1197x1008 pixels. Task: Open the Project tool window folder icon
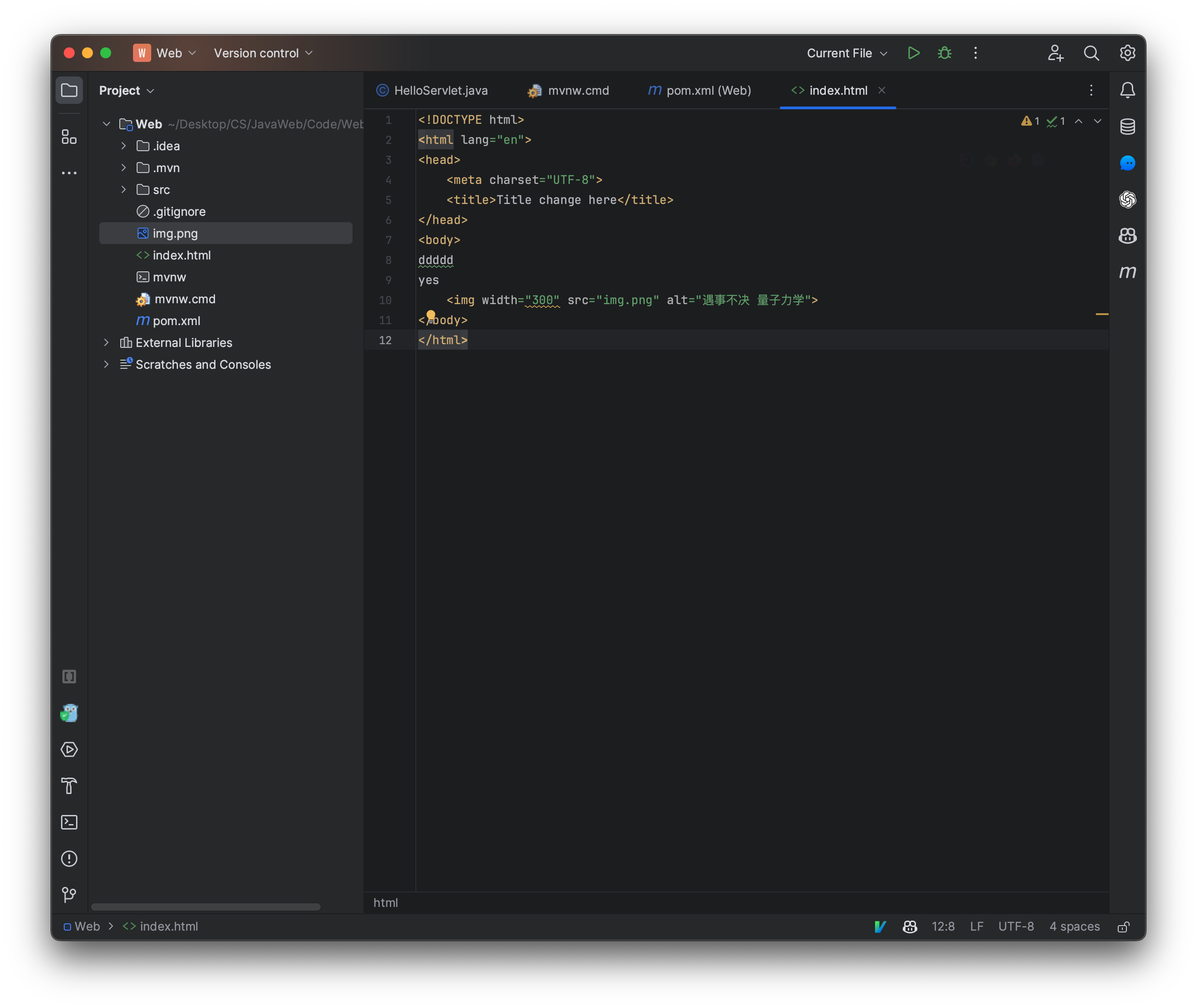click(69, 90)
